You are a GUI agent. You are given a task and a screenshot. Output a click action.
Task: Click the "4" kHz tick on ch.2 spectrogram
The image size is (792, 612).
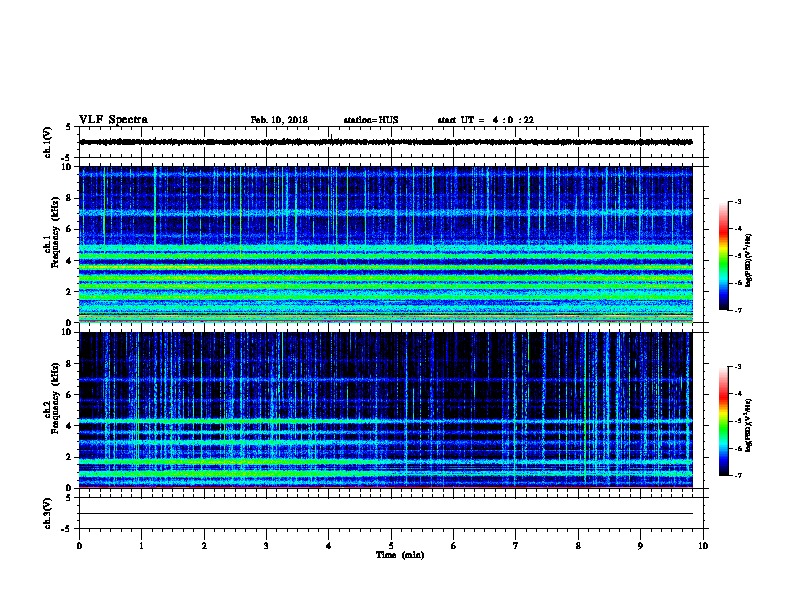69,426
